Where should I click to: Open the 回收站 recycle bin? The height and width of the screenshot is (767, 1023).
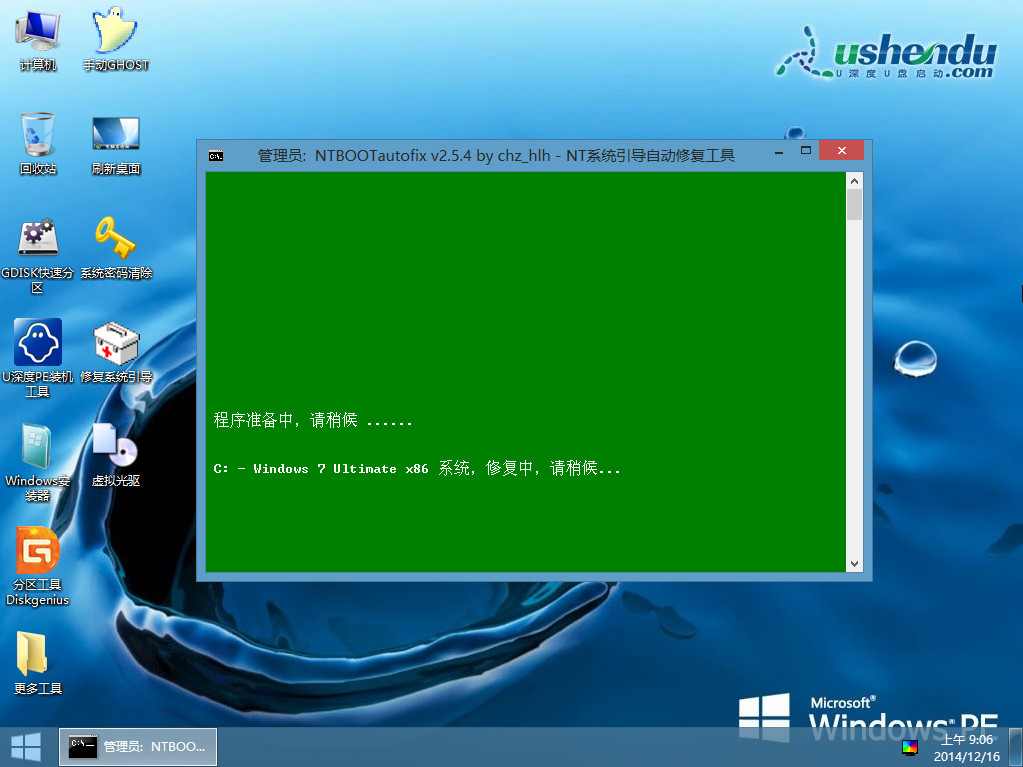pyautogui.click(x=38, y=135)
